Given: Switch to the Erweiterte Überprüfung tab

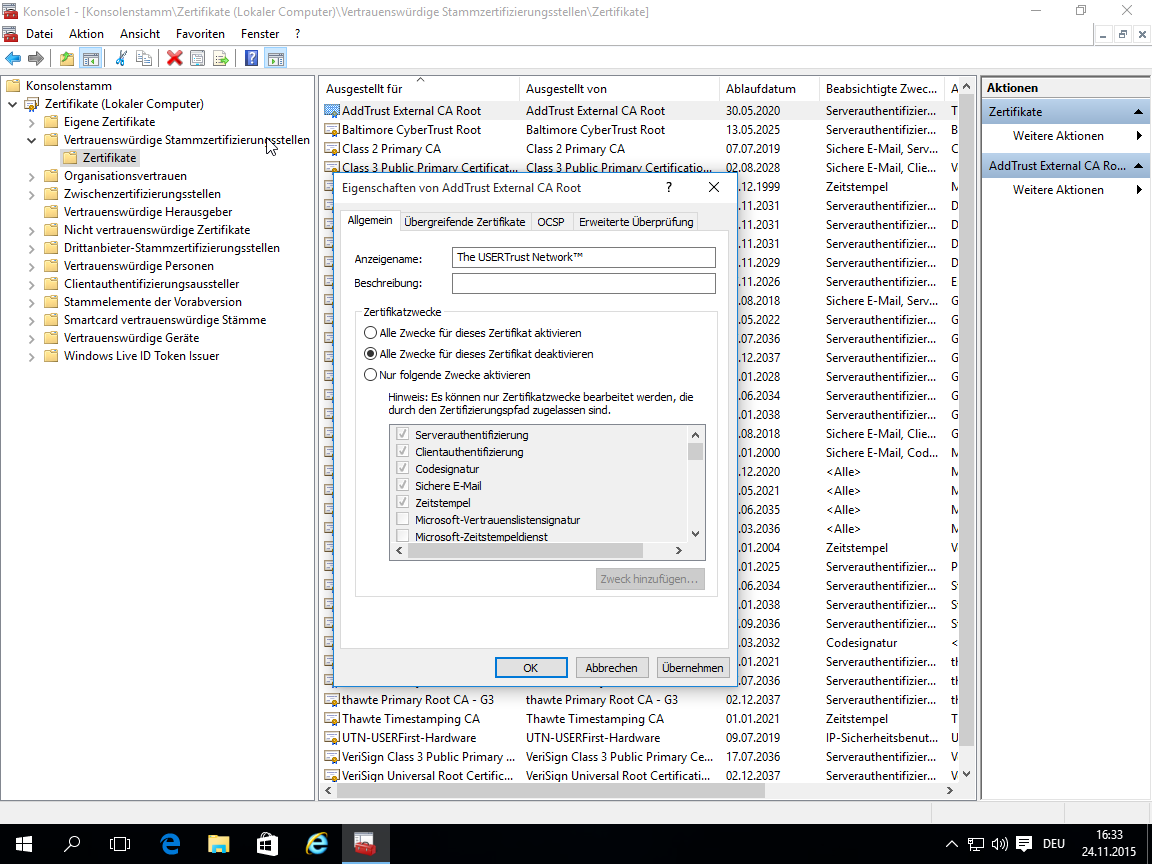Looking at the screenshot, I should click(636, 222).
